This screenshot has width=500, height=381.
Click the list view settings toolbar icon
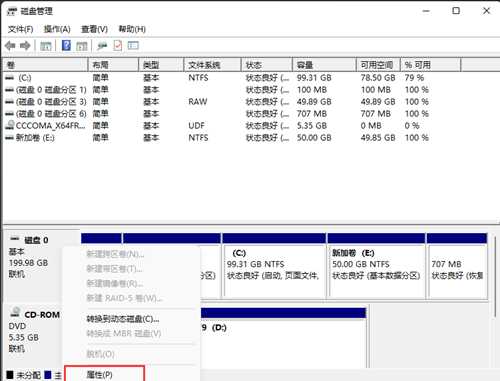[x=133, y=45]
